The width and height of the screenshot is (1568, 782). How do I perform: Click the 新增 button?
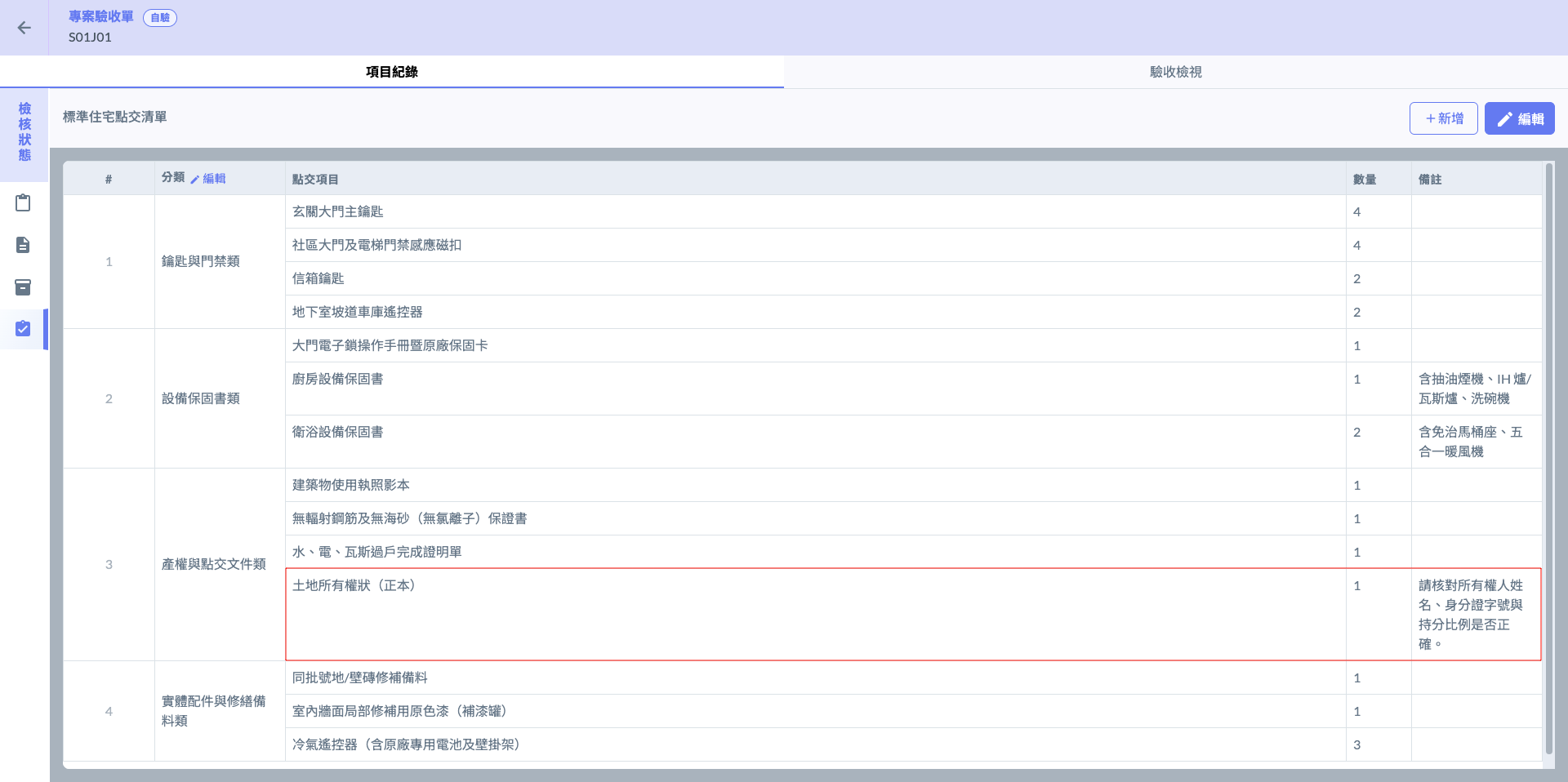[x=1443, y=118]
